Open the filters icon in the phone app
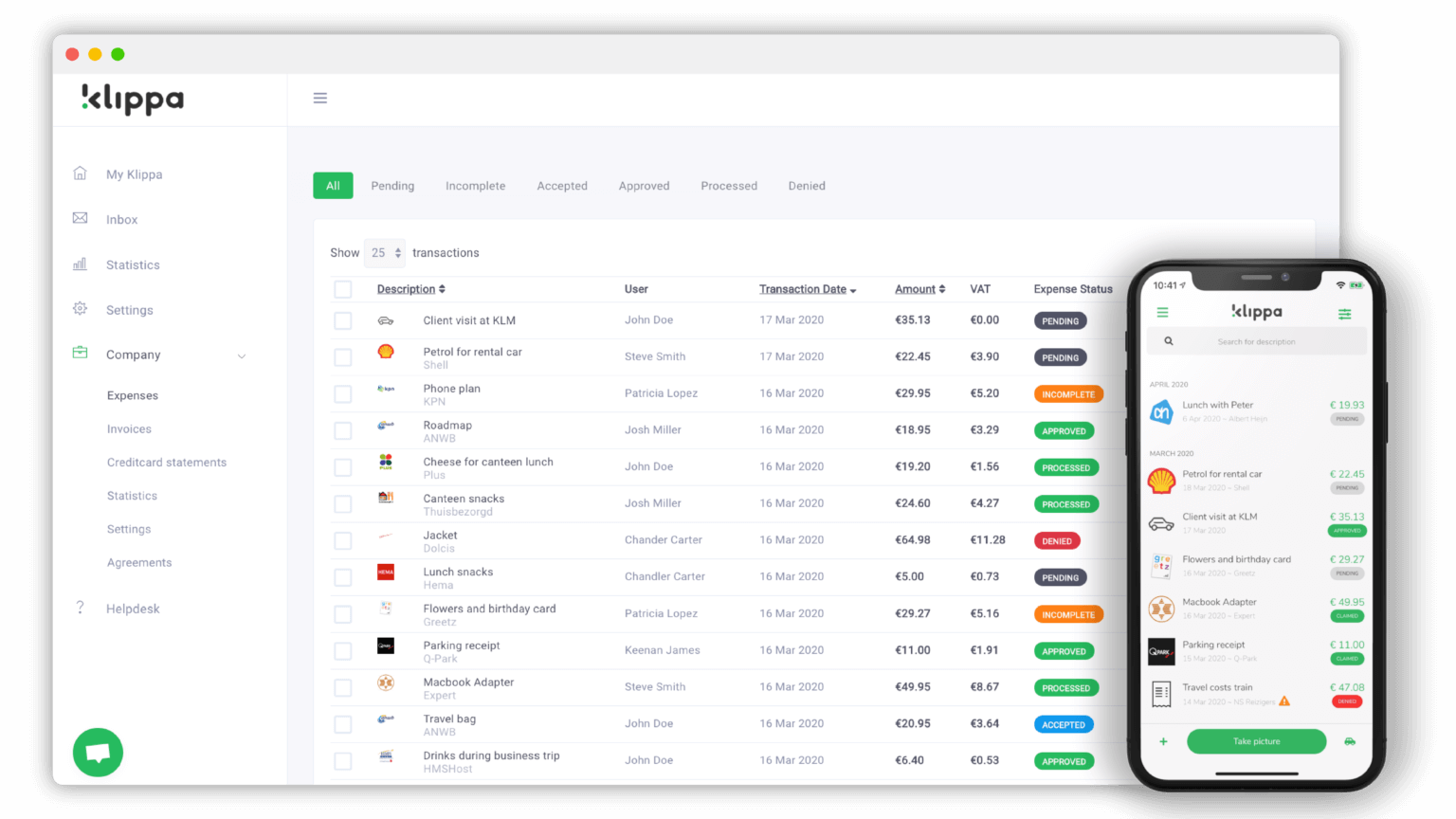The image size is (1456, 819). pyautogui.click(x=1345, y=314)
